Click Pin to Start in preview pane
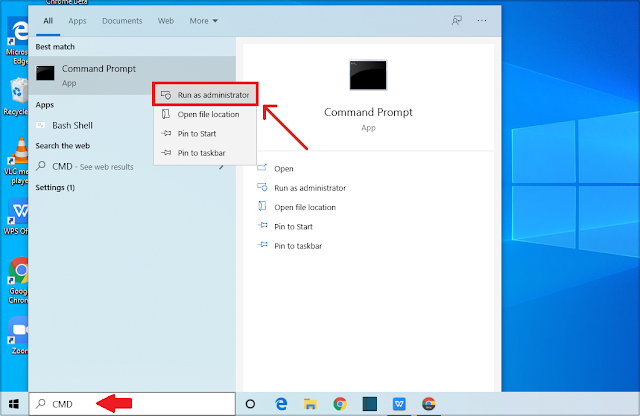 tap(293, 227)
